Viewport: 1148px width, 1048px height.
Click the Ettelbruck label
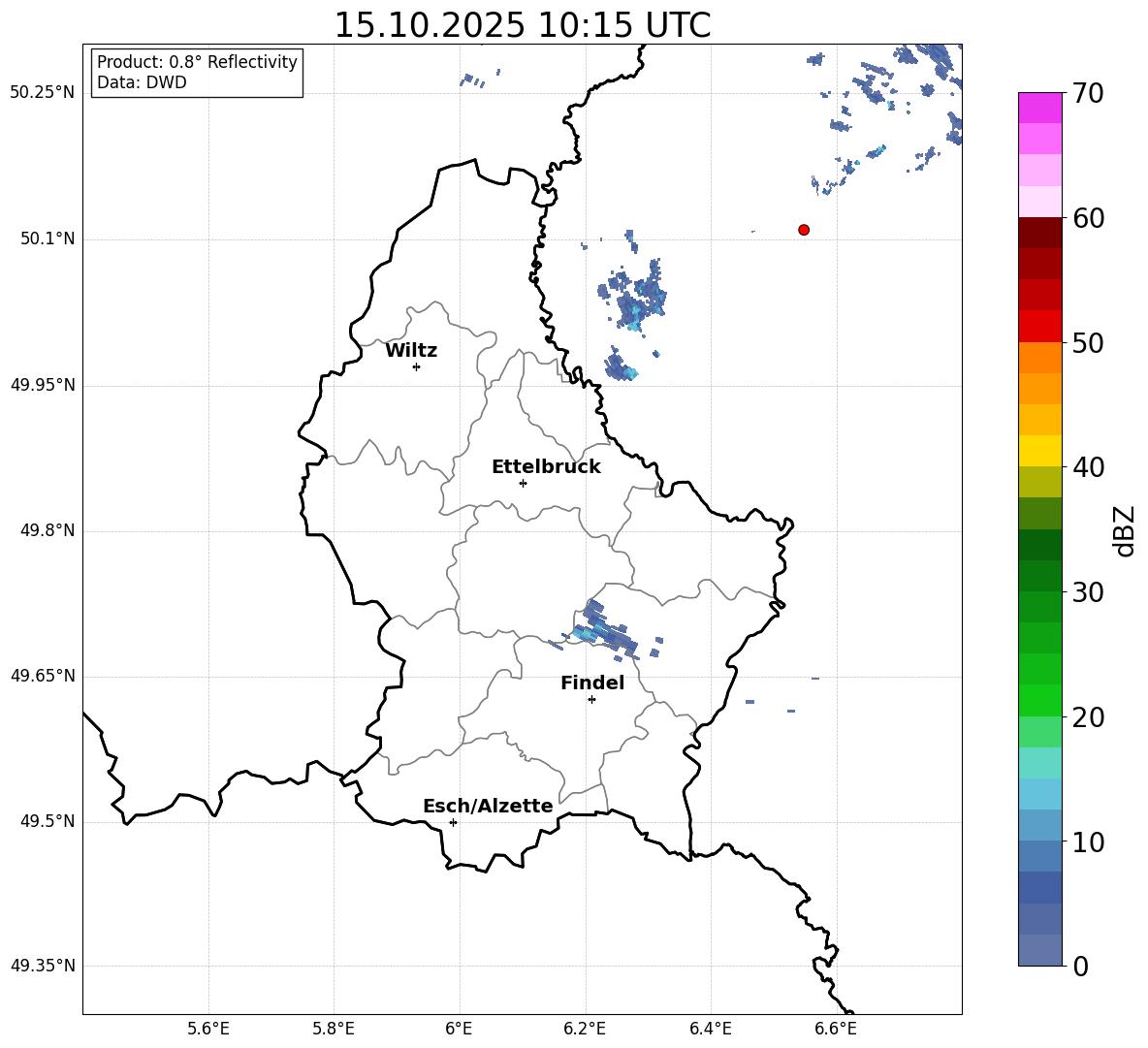tap(546, 467)
